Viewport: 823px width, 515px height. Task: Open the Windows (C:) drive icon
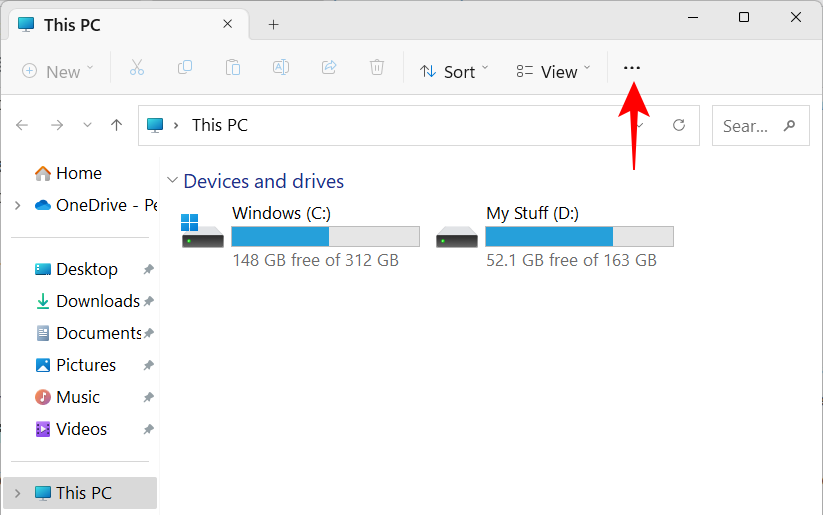point(202,230)
